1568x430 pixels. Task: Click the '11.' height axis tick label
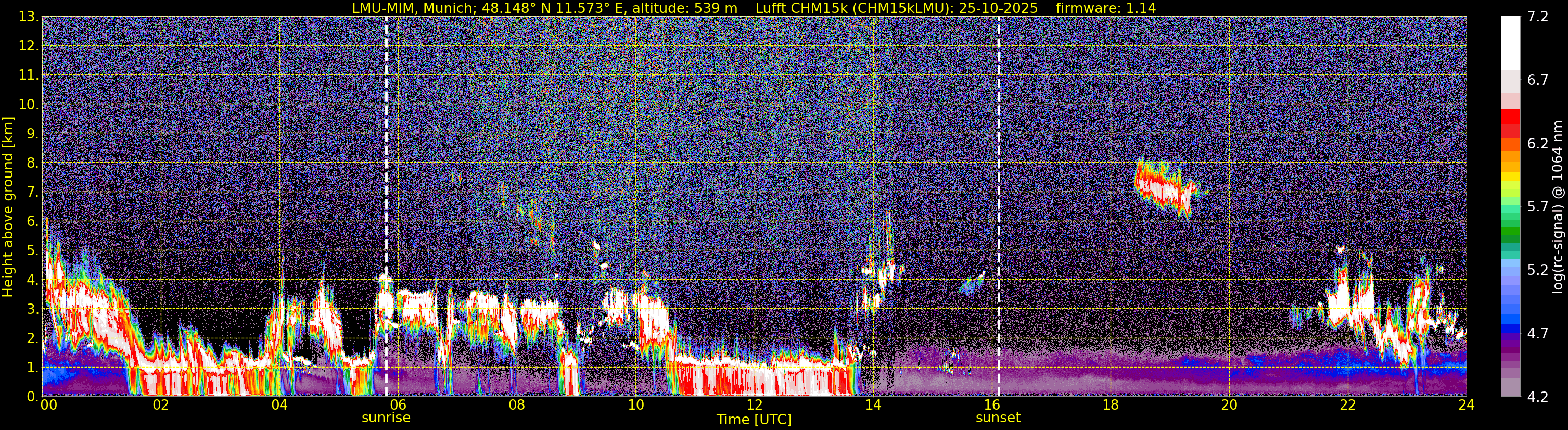click(x=29, y=75)
